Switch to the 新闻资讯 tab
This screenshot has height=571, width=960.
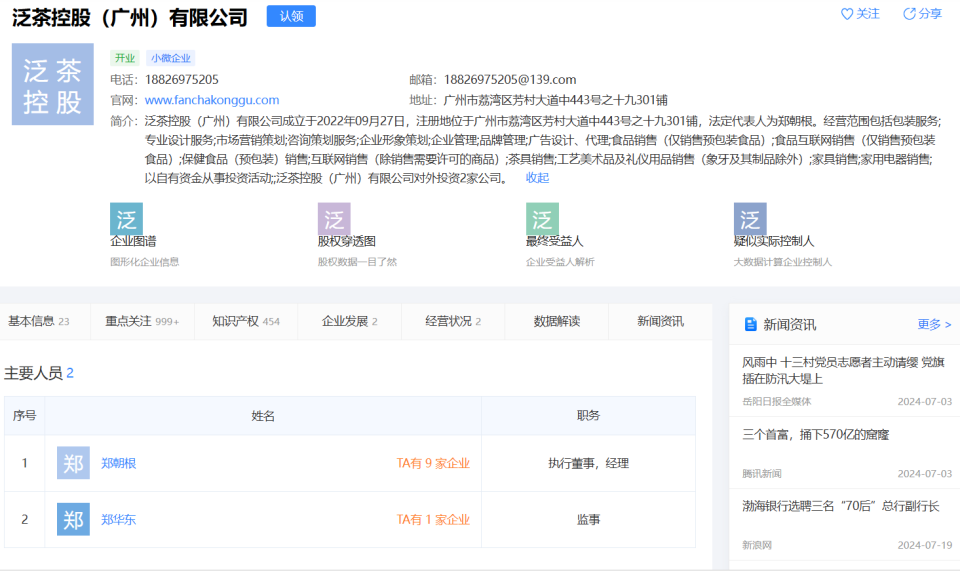coord(660,321)
